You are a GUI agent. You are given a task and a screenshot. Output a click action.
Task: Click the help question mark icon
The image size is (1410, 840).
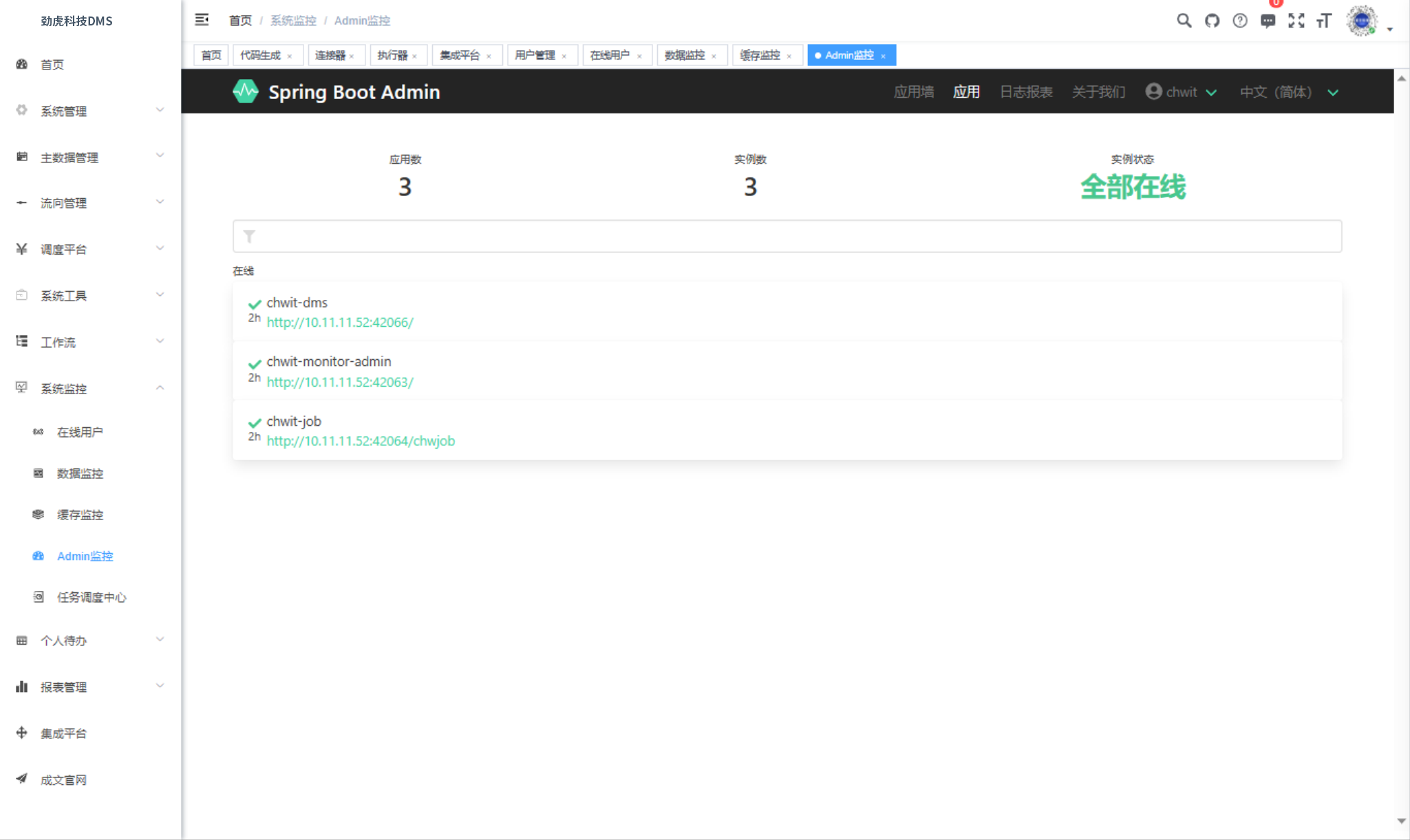1239,21
